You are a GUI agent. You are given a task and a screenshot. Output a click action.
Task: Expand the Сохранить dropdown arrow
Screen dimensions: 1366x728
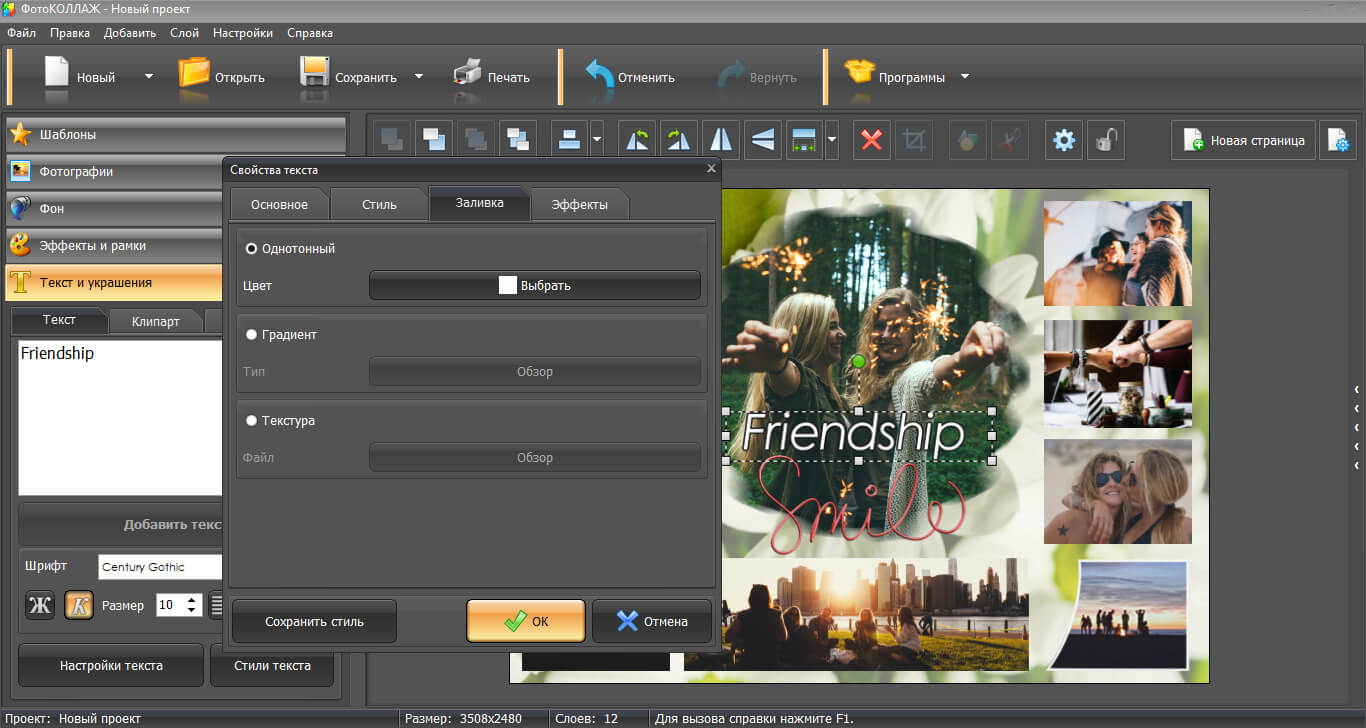point(418,76)
